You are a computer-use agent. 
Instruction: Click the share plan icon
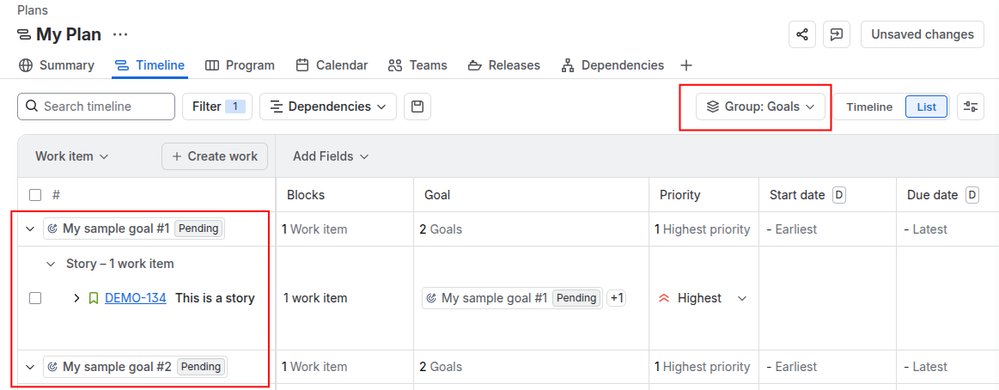click(x=801, y=34)
